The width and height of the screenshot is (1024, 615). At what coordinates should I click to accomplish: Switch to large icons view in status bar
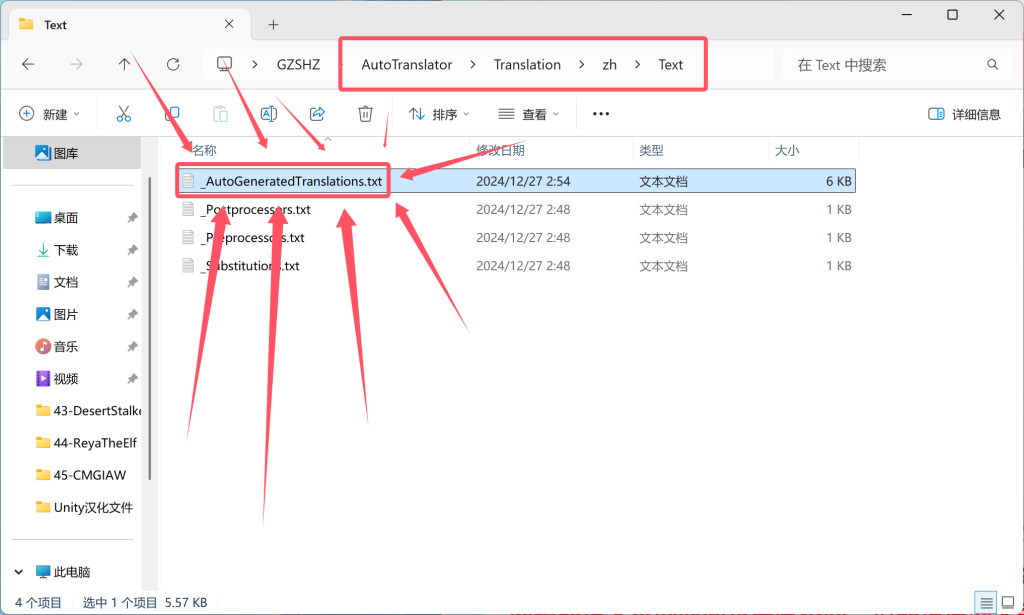pos(1008,603)
